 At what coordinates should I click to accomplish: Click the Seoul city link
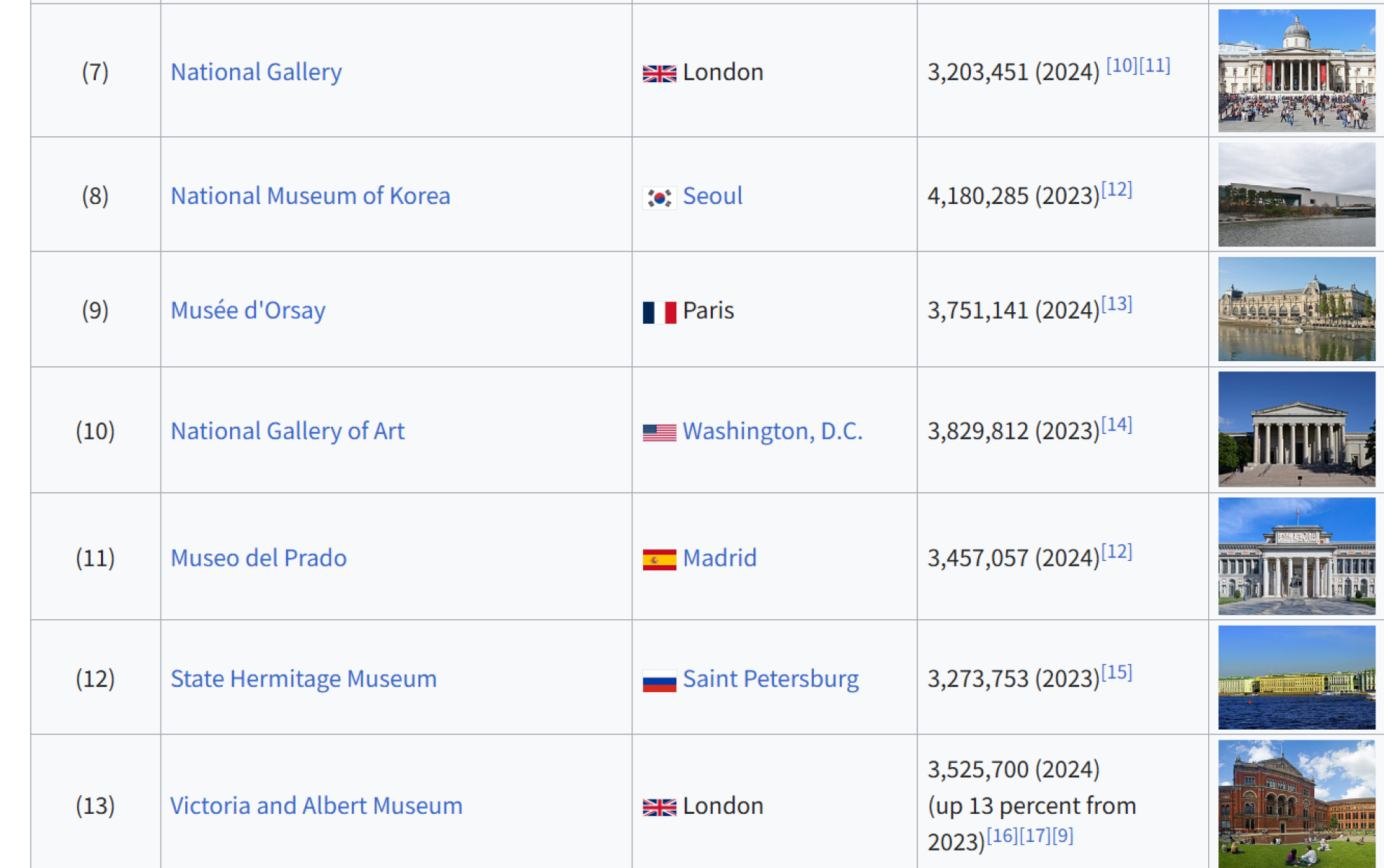click(711, 196)
